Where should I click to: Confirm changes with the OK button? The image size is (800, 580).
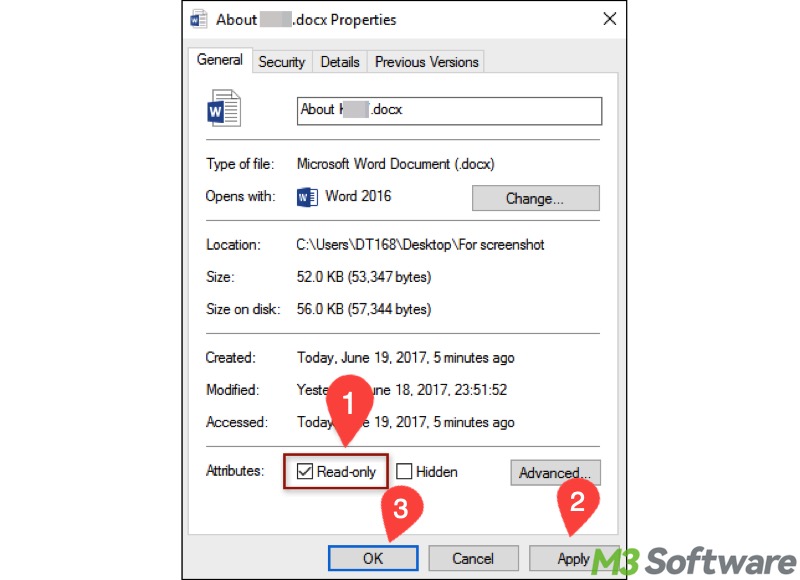[373, 558]
